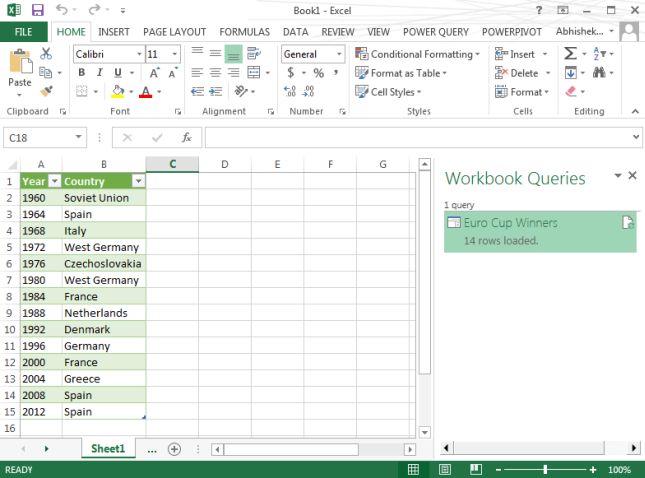645x478 pixels.
Task: Toggle Align Right
Action: 234,73
